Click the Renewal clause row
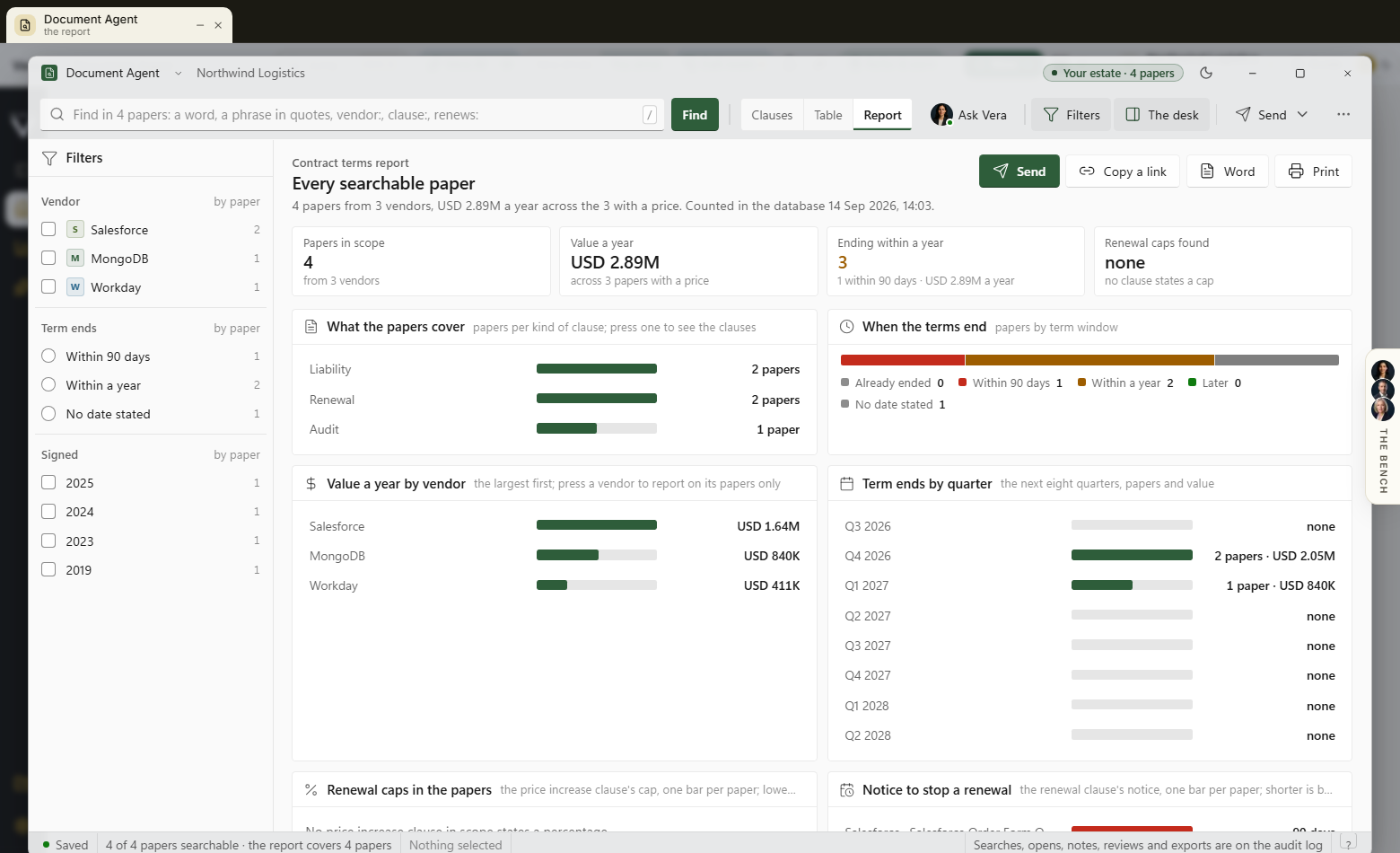This screenshot has height=853, width=1400. point(555,400)
